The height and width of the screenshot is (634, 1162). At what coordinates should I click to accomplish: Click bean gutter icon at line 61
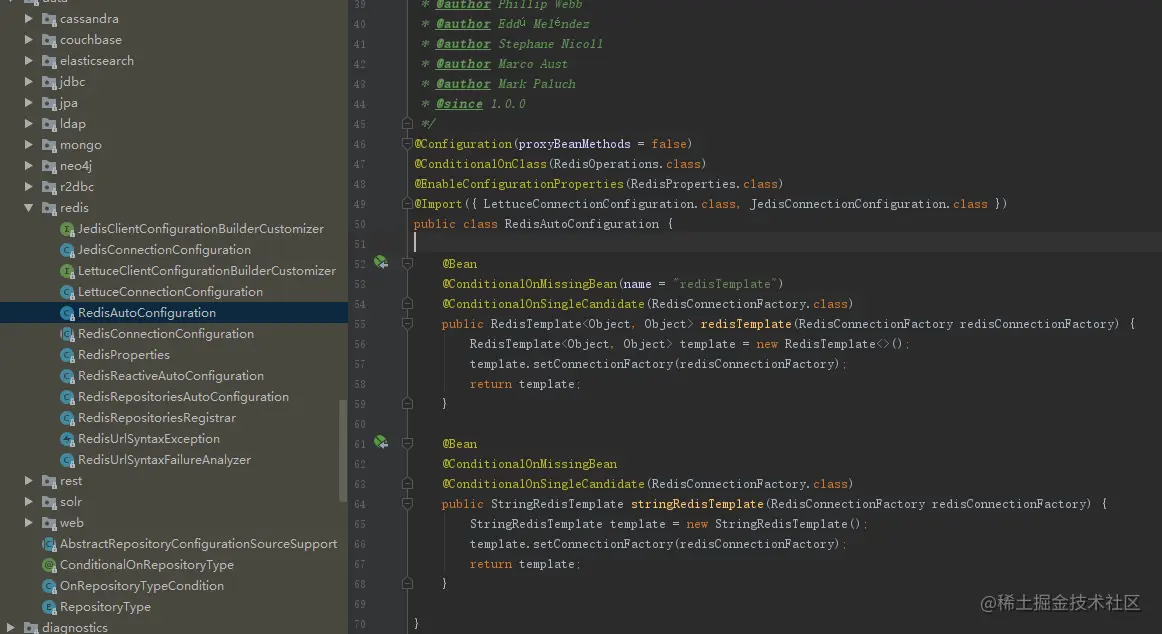coord(381,442)
